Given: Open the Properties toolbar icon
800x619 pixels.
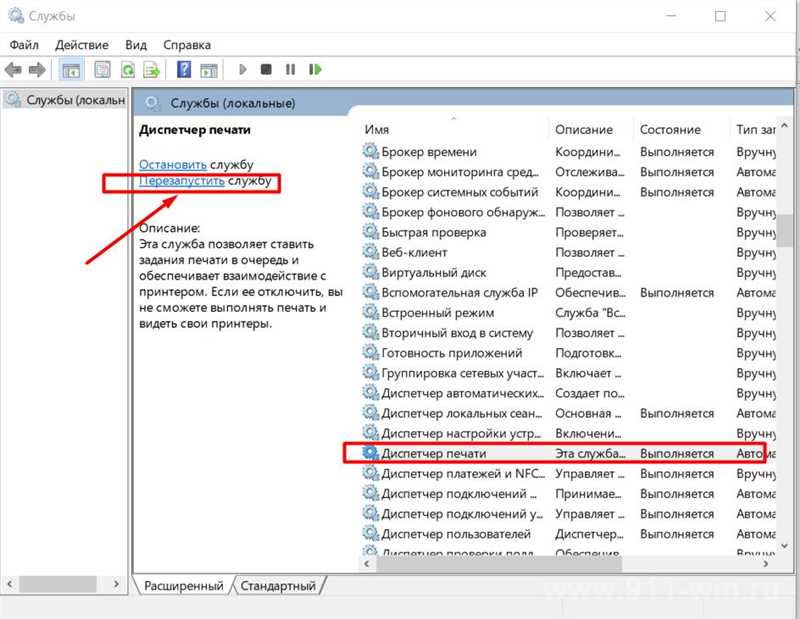Looking at the screenshot, I should pyautogui.click(x=103, y=69).
